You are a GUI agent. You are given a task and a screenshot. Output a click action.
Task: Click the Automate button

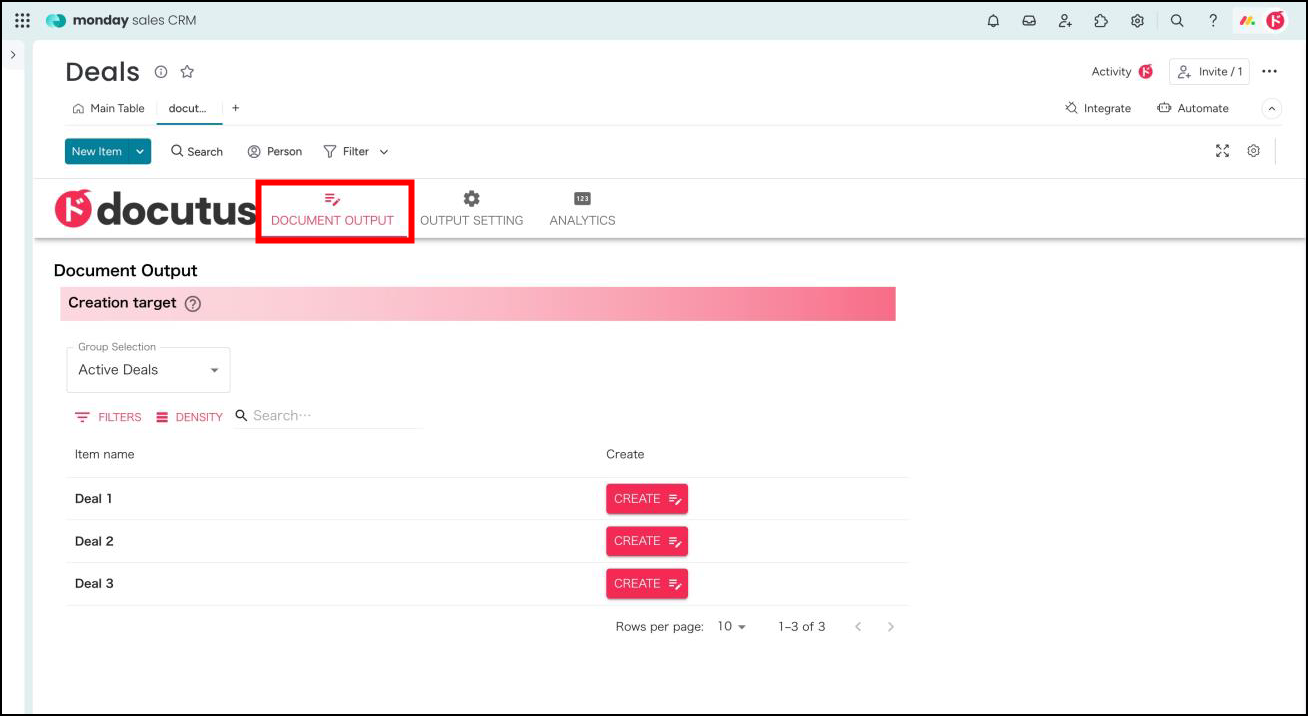(1193, 109)
